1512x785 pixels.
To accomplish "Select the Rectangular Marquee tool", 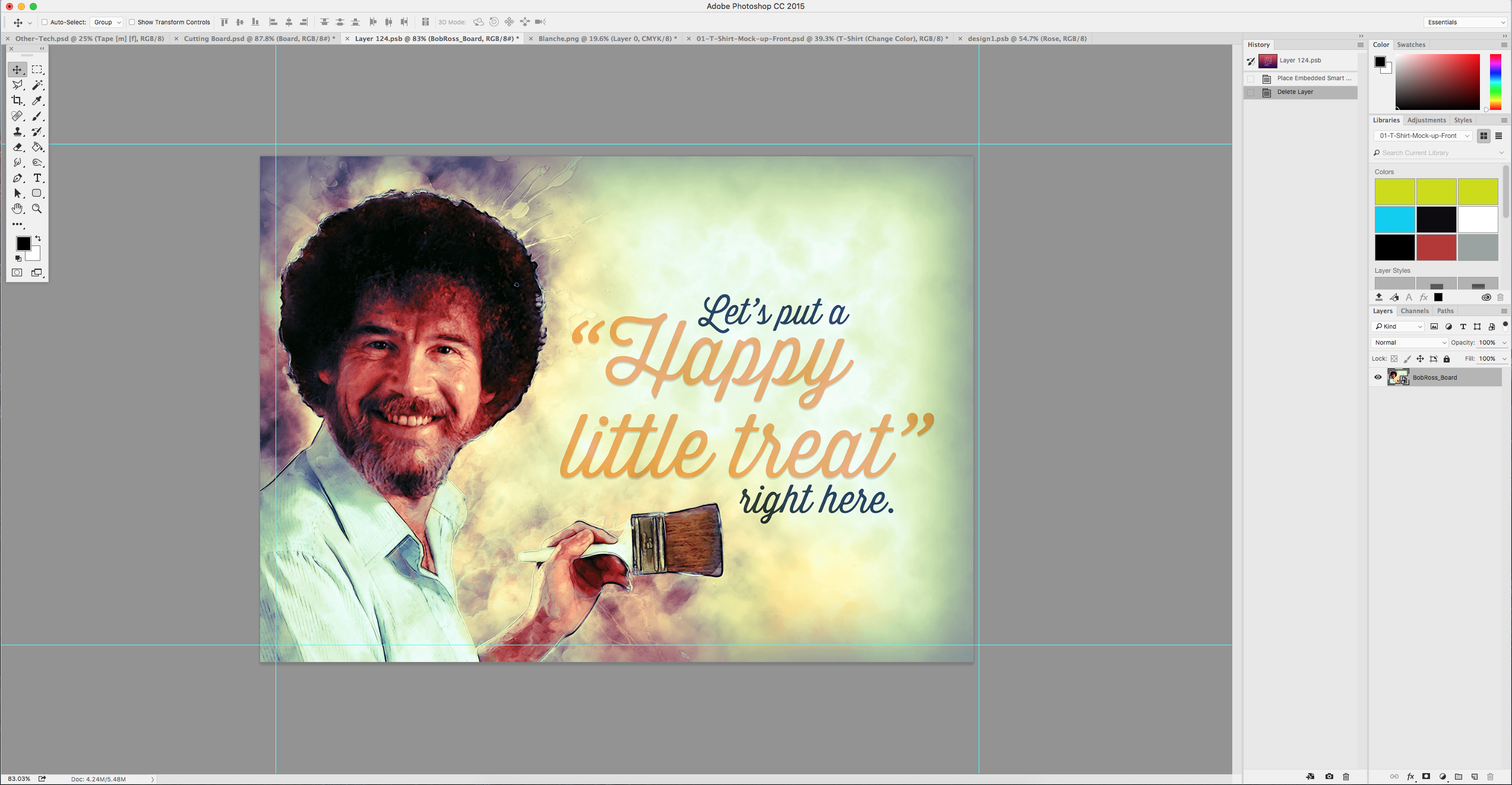I will tap(37, 70).
